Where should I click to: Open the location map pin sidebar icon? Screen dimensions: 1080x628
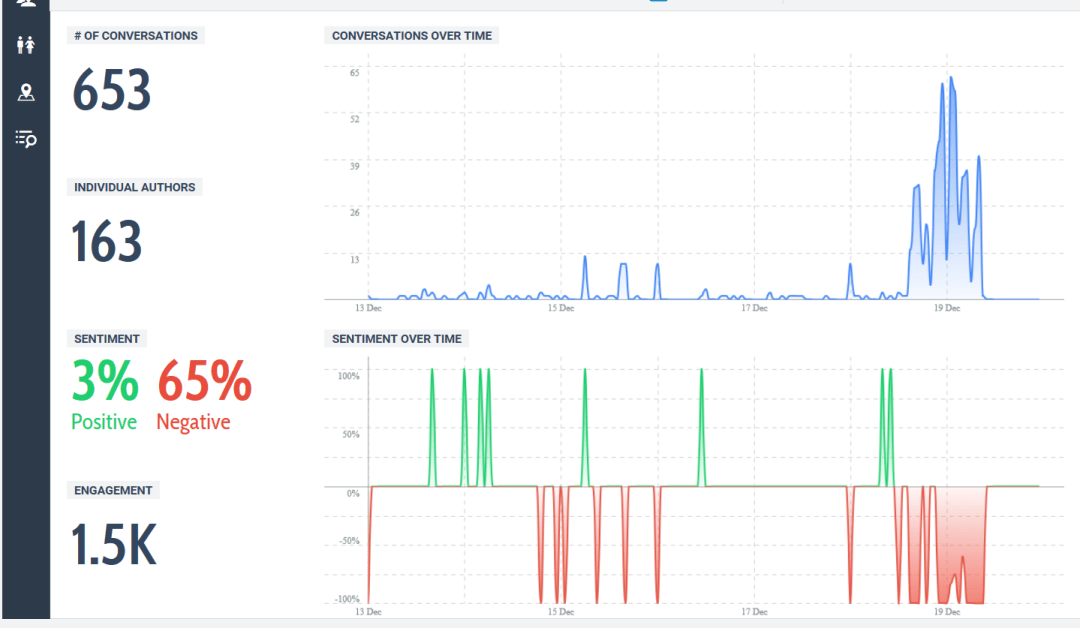[x=26, y=93]
